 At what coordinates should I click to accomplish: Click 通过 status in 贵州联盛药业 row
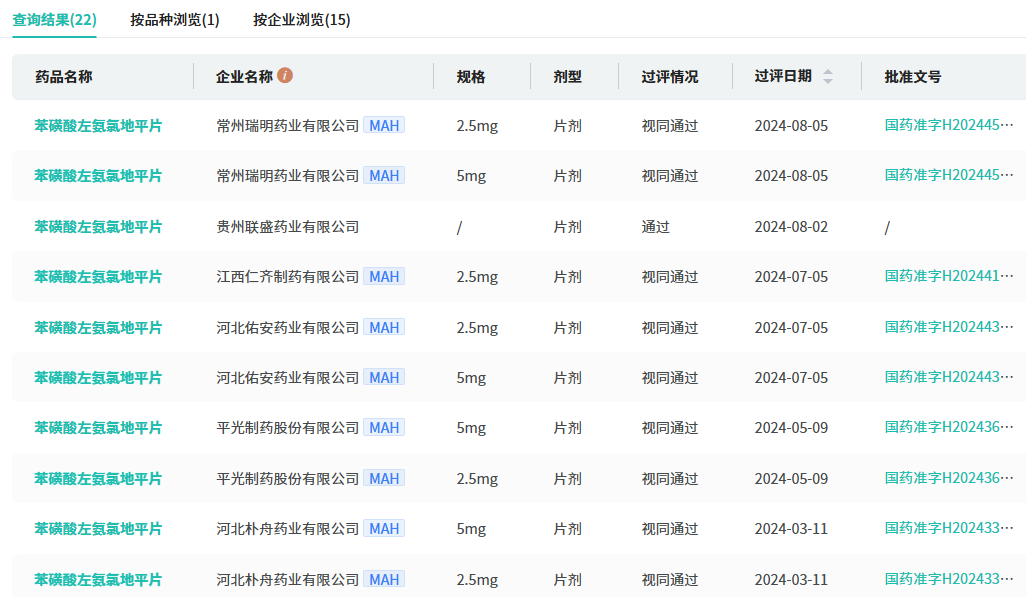(x=656, y=227)
